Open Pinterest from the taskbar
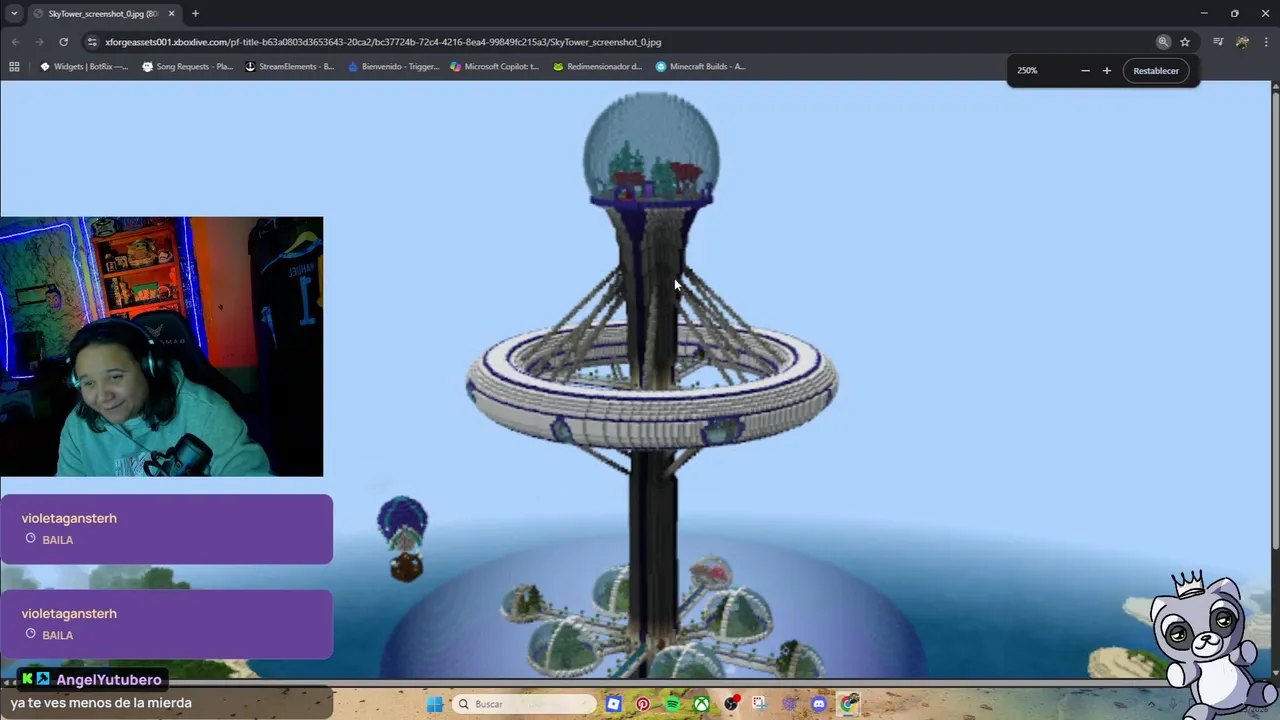The image size is (1280, 720). tap(643, 704)
